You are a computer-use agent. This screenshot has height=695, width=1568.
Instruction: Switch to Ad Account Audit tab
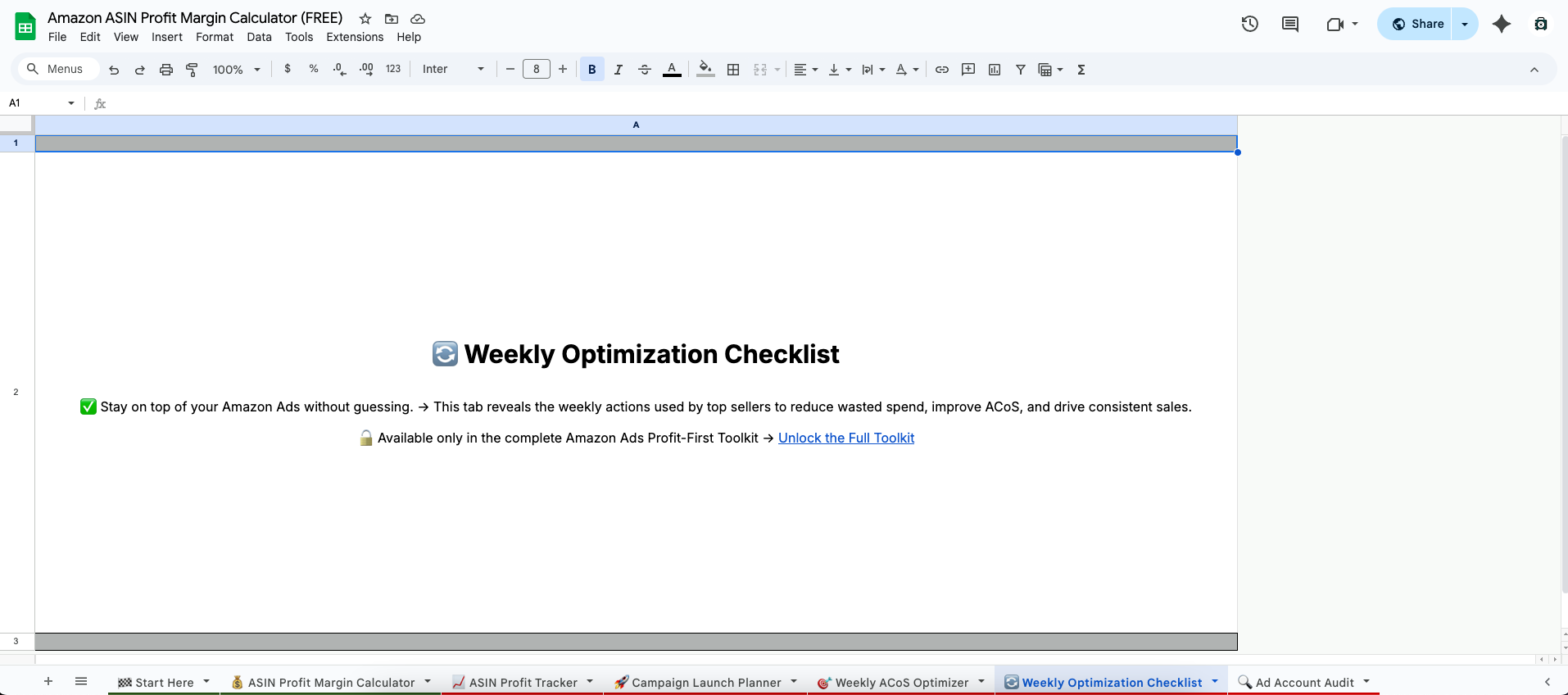coord(1304,682)
